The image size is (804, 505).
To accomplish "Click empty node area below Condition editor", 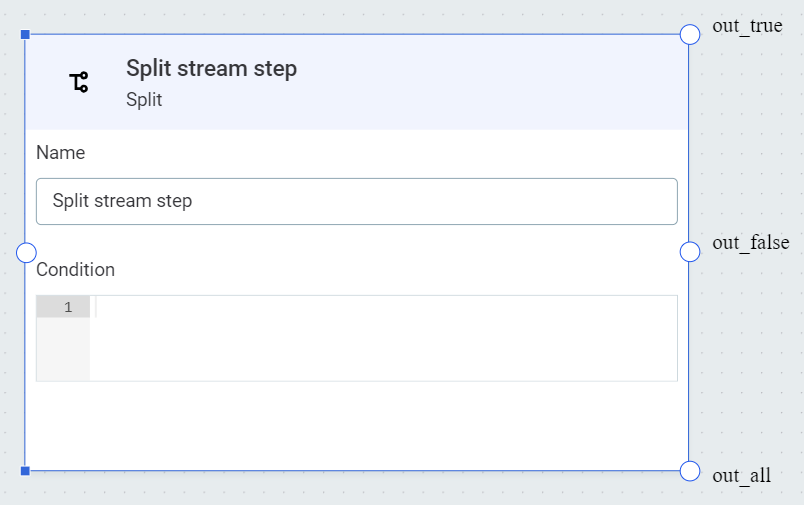I will [356, 425].
